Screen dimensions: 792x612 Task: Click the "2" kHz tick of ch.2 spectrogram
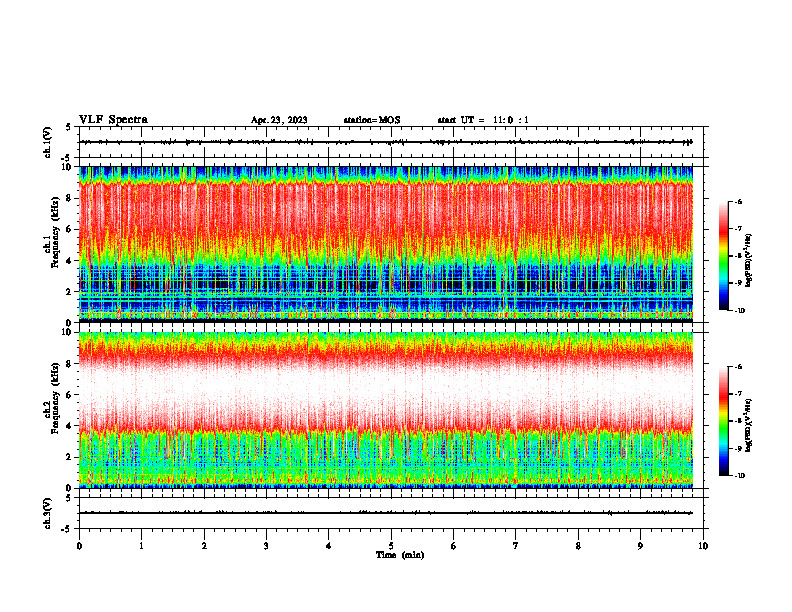click(70, 457)
